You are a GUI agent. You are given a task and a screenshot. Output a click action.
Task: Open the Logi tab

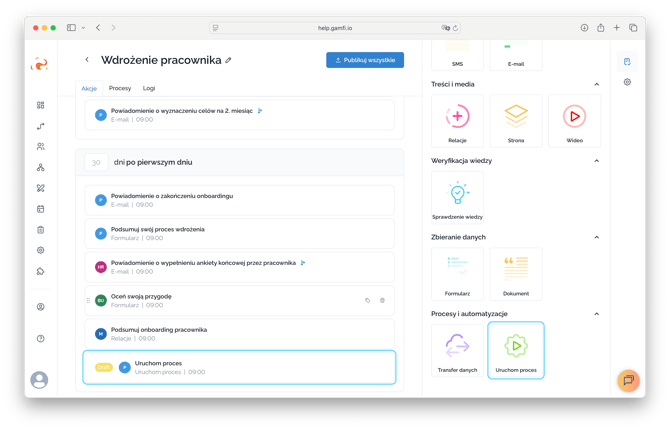coord(149,88)
